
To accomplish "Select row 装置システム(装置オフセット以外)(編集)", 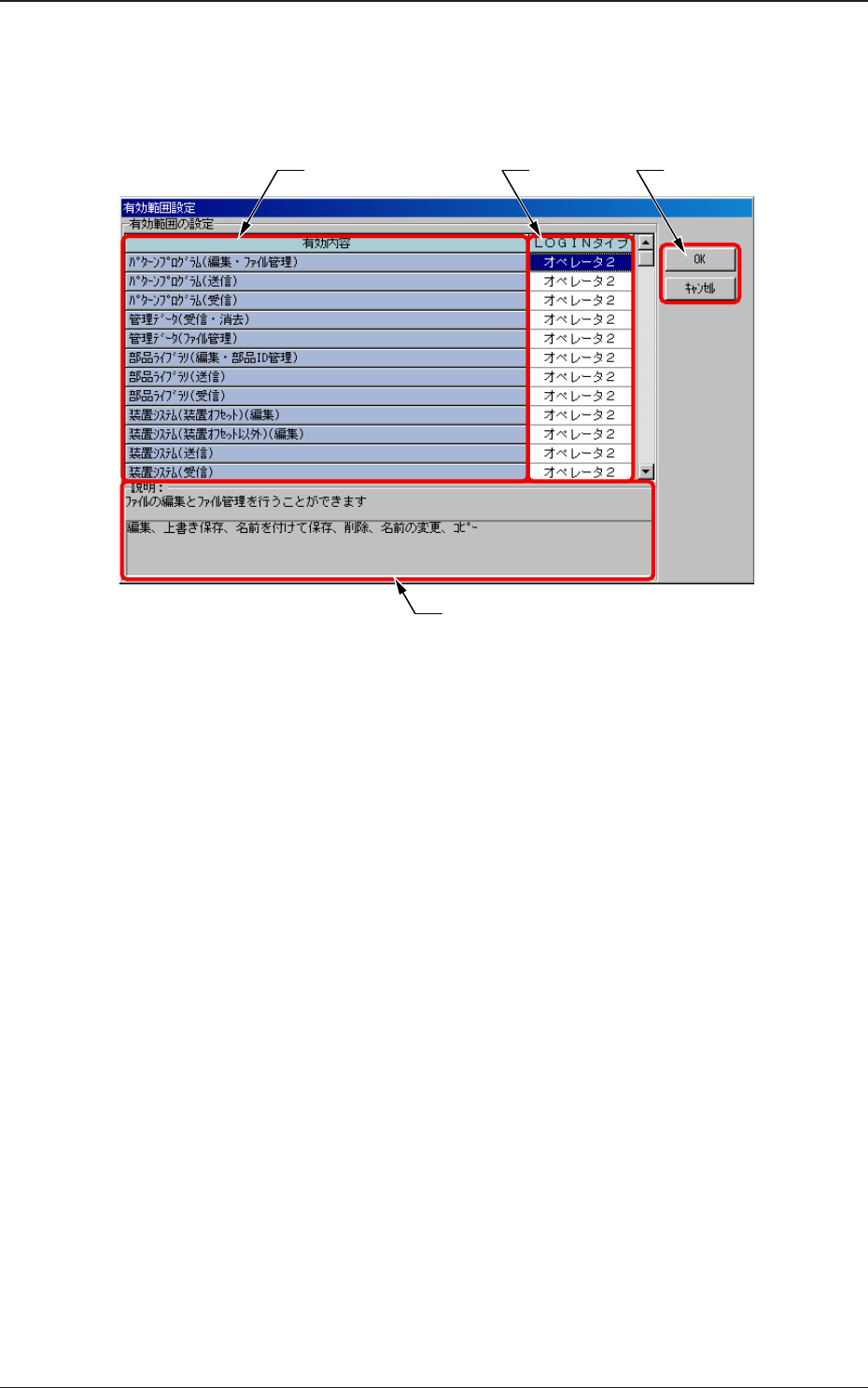I will (326, 434).
